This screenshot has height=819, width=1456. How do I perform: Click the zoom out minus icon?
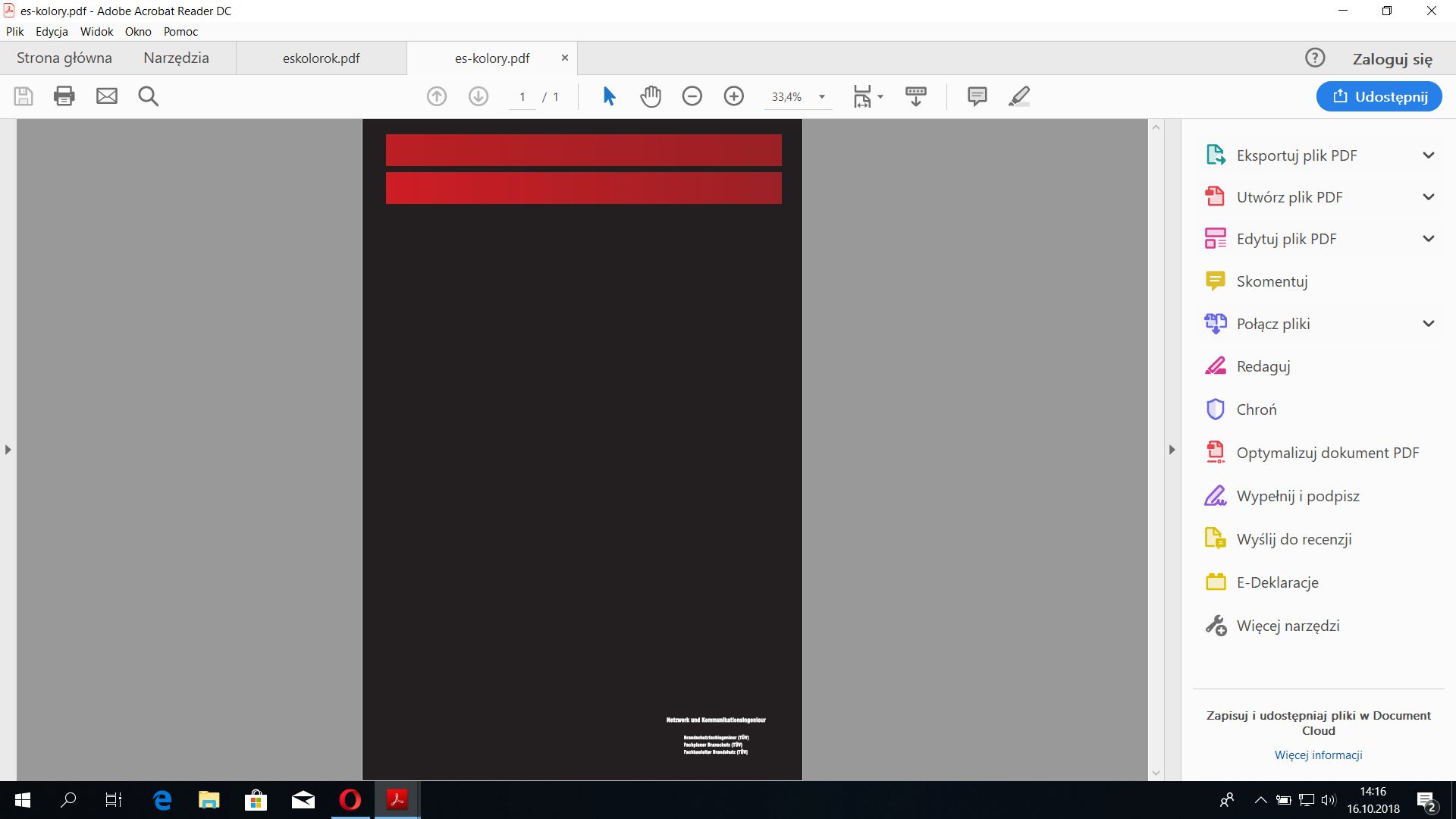tap(692, 96)
